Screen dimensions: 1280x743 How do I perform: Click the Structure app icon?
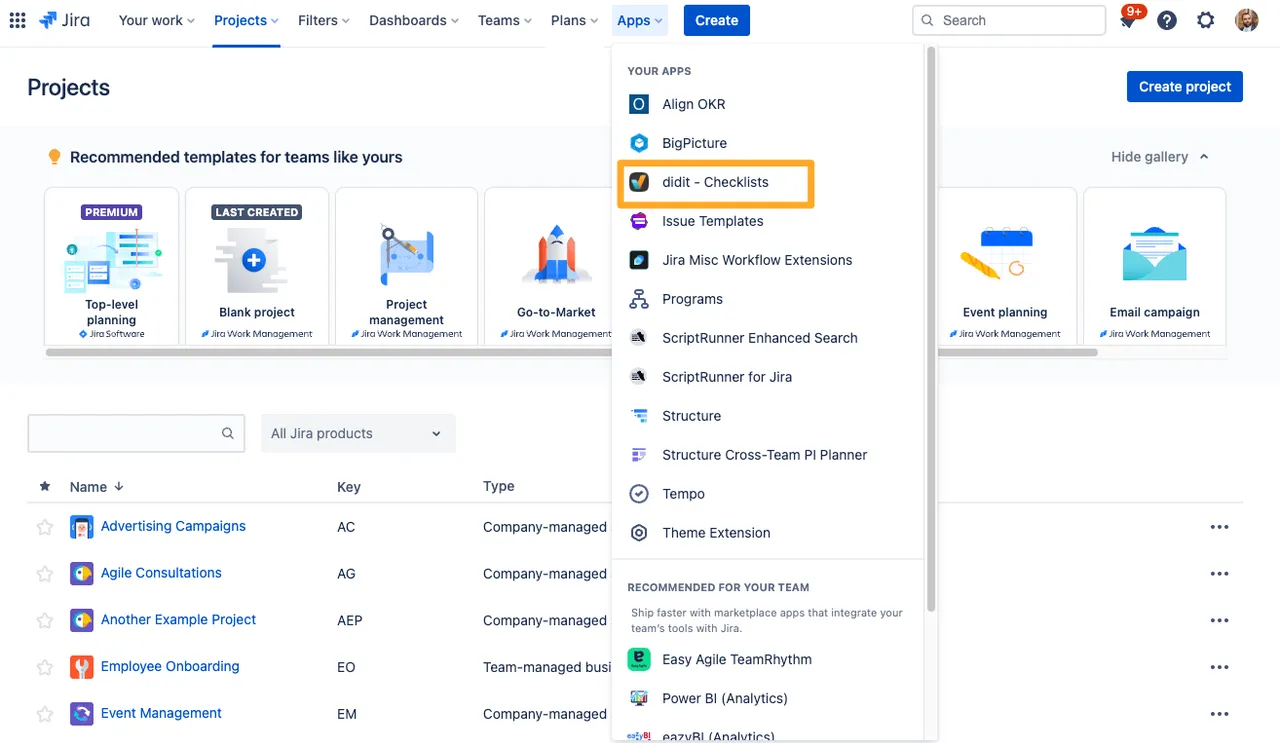(x=639, y=416)
